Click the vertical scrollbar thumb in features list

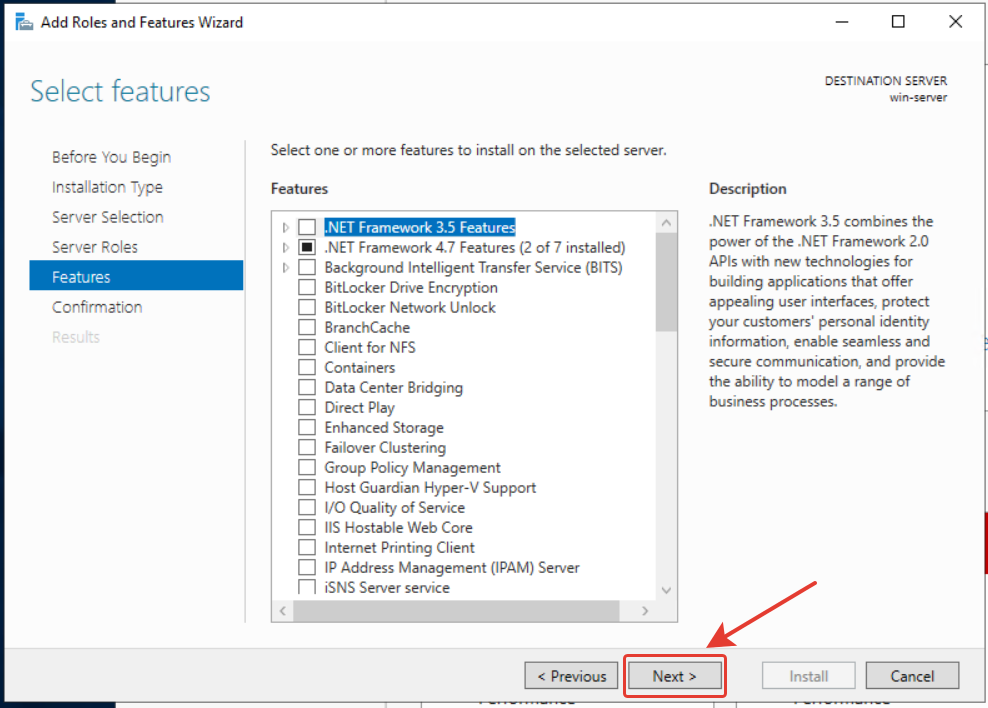[x=666, y=282]
